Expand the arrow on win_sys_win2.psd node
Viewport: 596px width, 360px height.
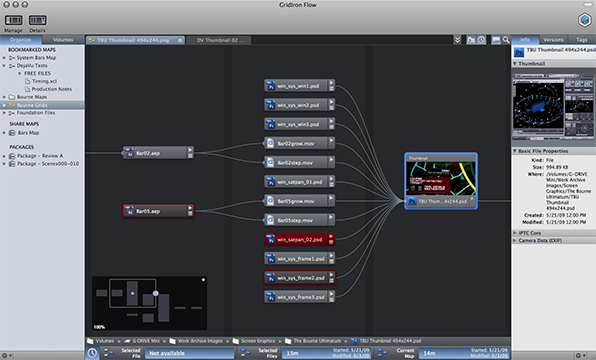pos(331,102)
